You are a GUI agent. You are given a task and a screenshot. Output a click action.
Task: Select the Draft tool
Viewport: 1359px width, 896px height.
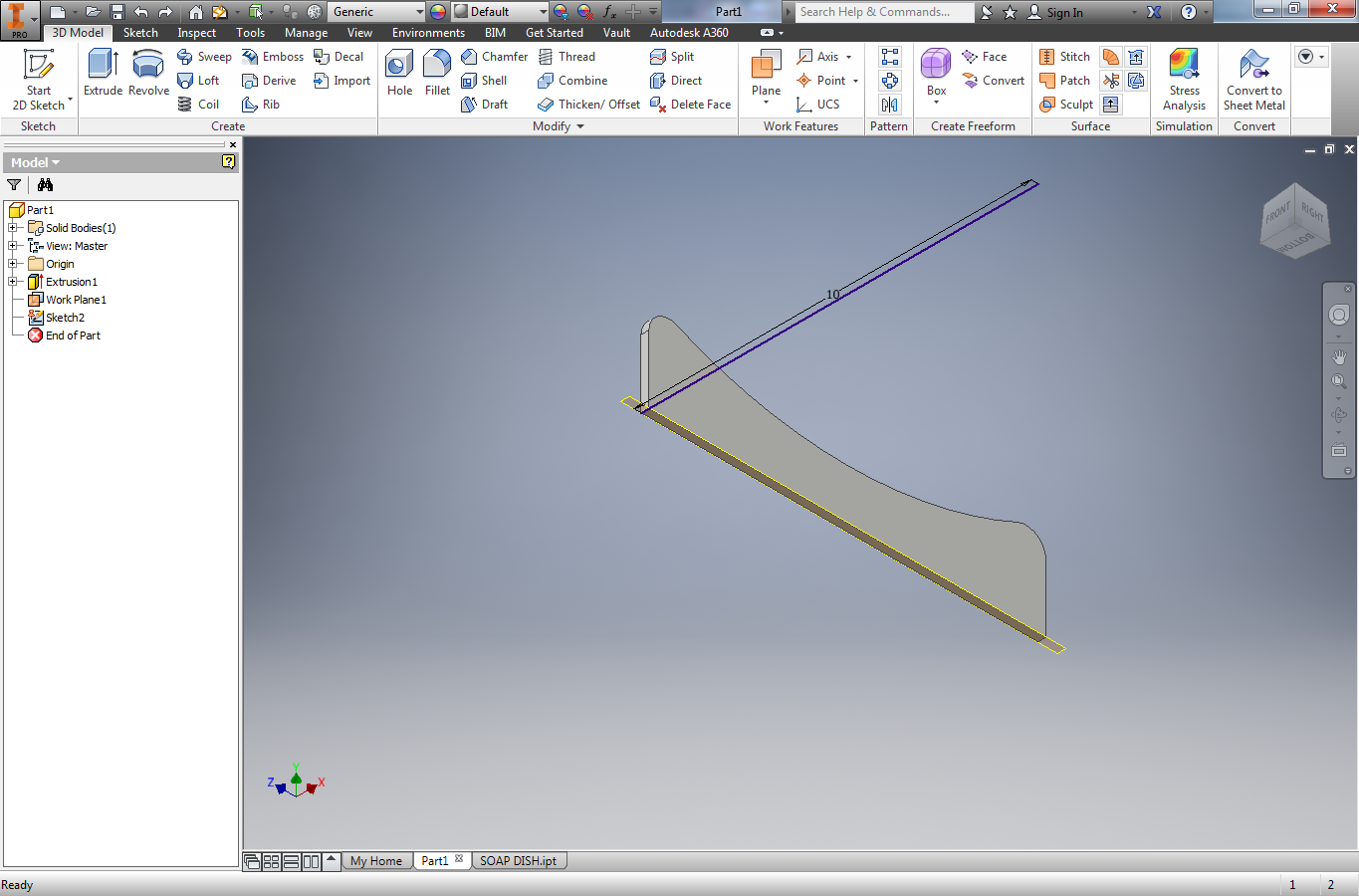tap(485, 105)
